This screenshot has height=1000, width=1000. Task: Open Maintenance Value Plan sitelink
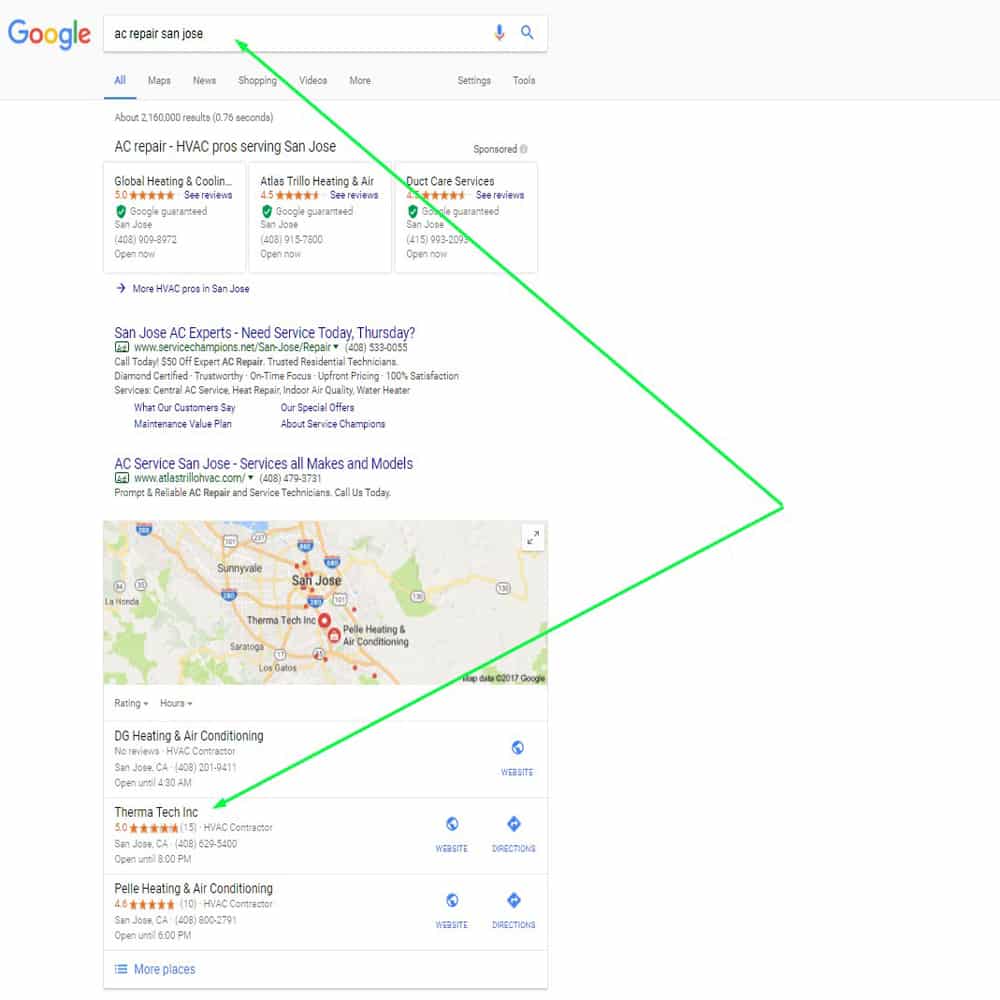[x=182, y=424]
